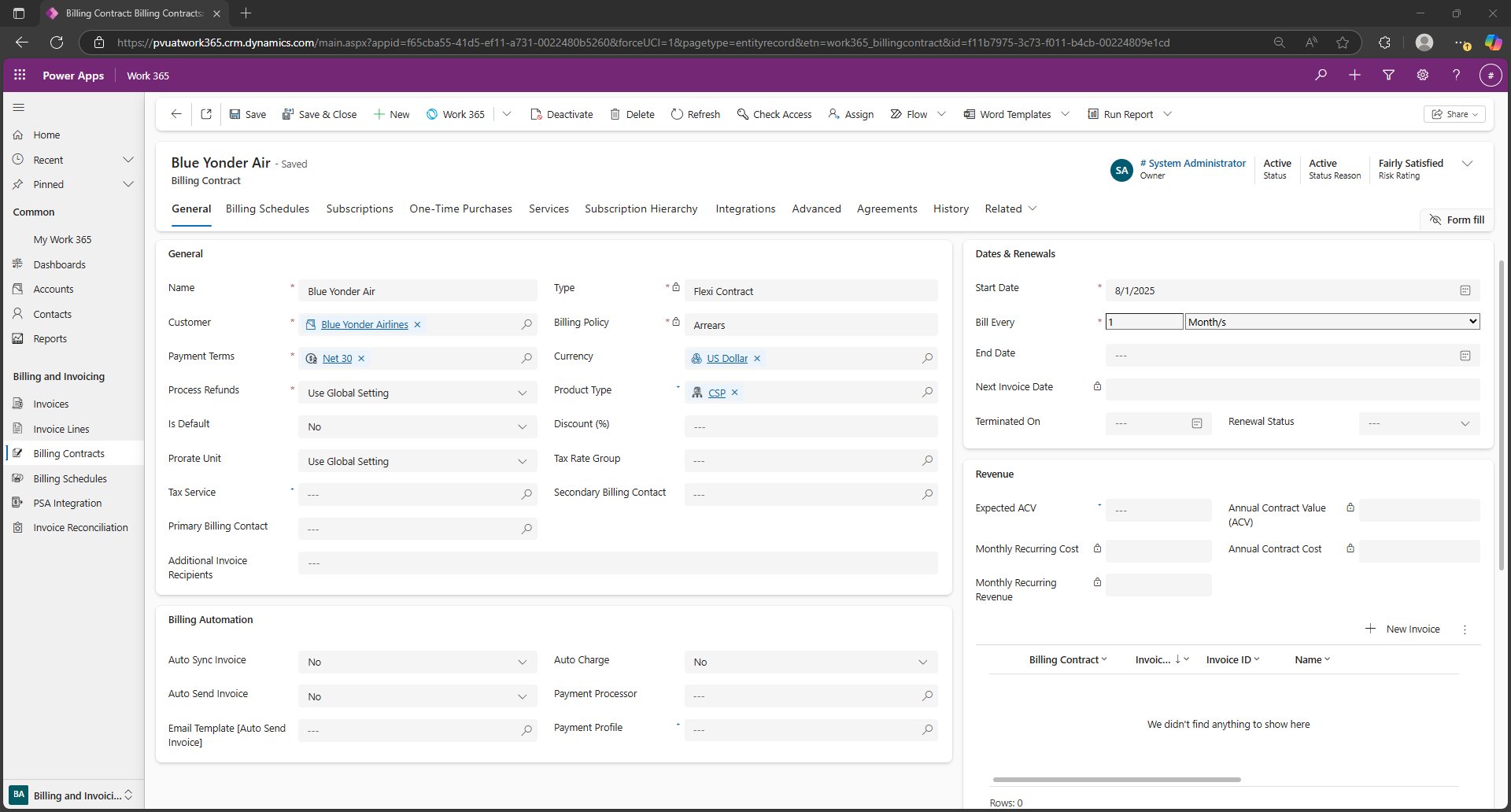
Task: Expand the Process Refunds dropdown
Action: tap(522, 393)
